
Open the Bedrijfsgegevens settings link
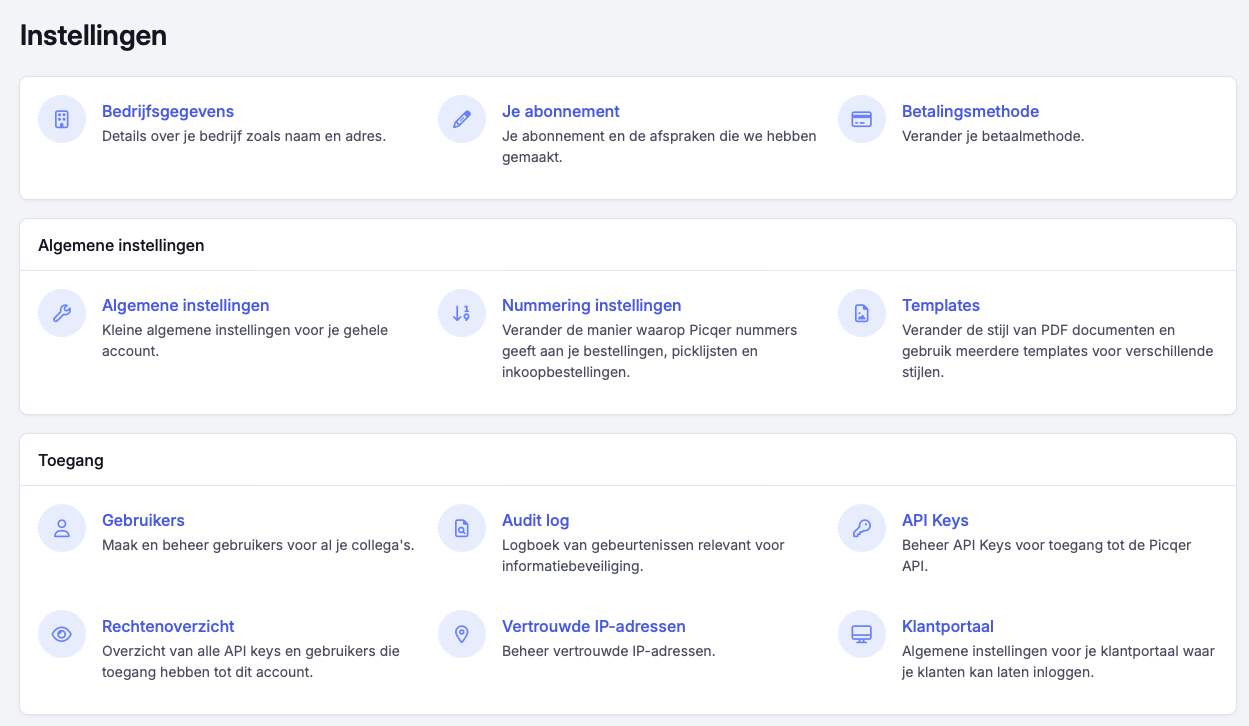click(x=168, y=111)
